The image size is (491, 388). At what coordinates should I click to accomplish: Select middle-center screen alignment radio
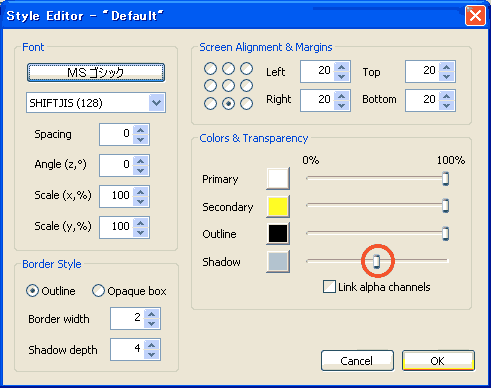point(228,86)
